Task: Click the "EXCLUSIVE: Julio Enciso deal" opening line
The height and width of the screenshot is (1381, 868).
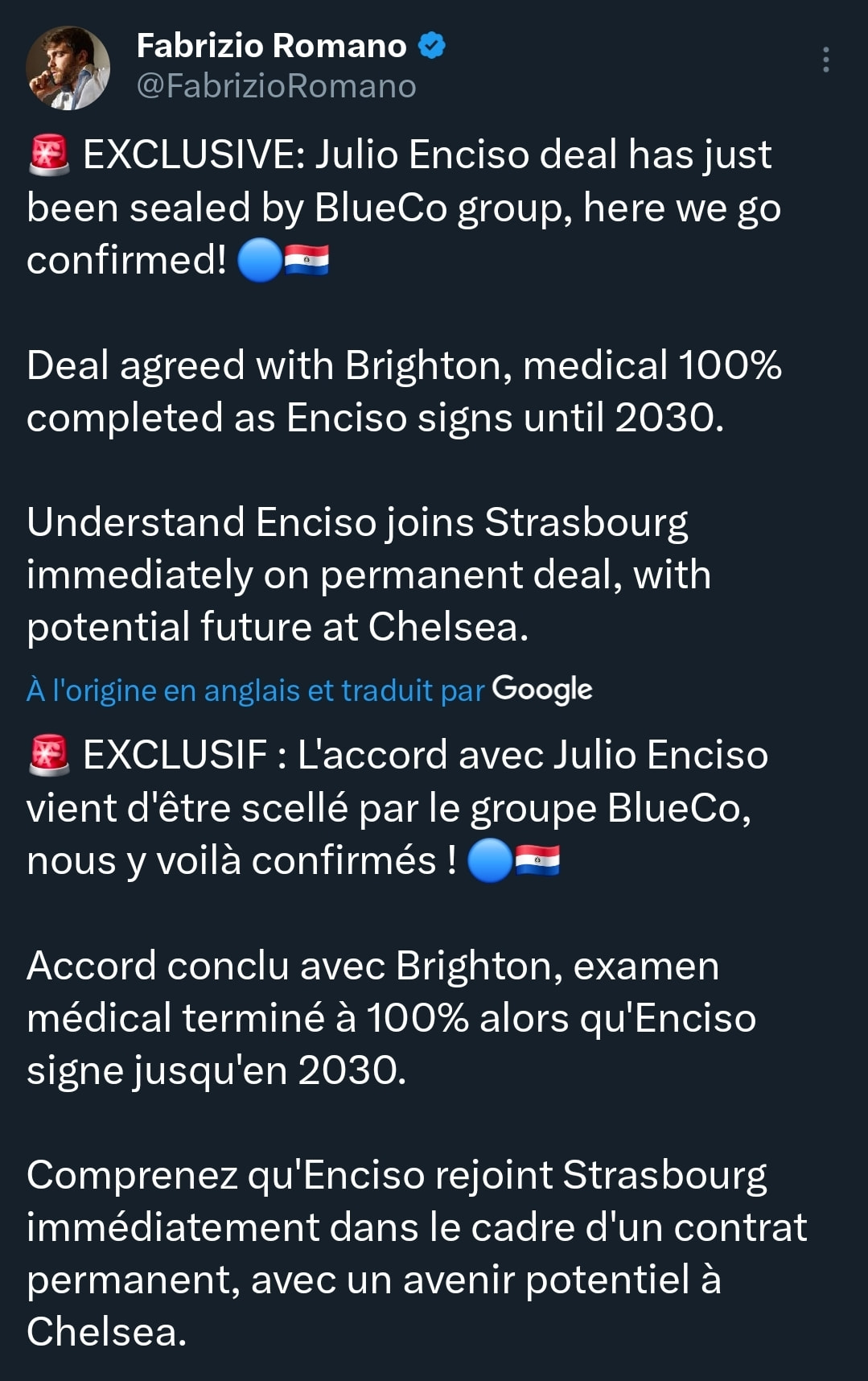Action: 426,155
